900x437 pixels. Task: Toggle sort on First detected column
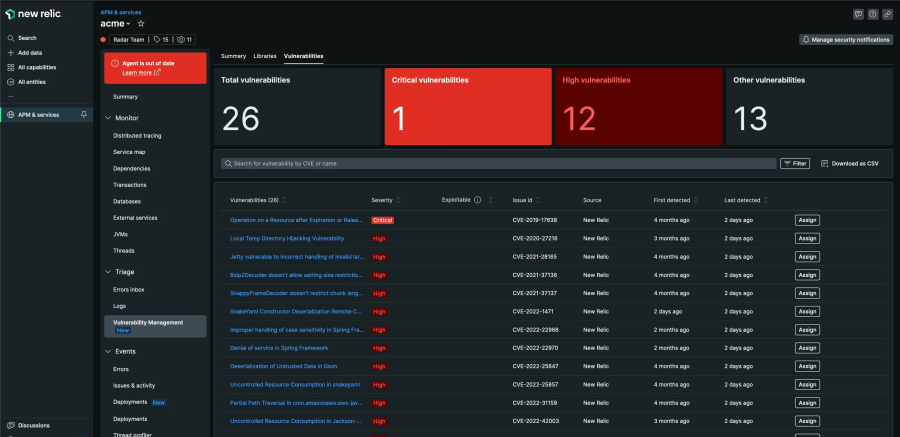[x=697, y=200]
